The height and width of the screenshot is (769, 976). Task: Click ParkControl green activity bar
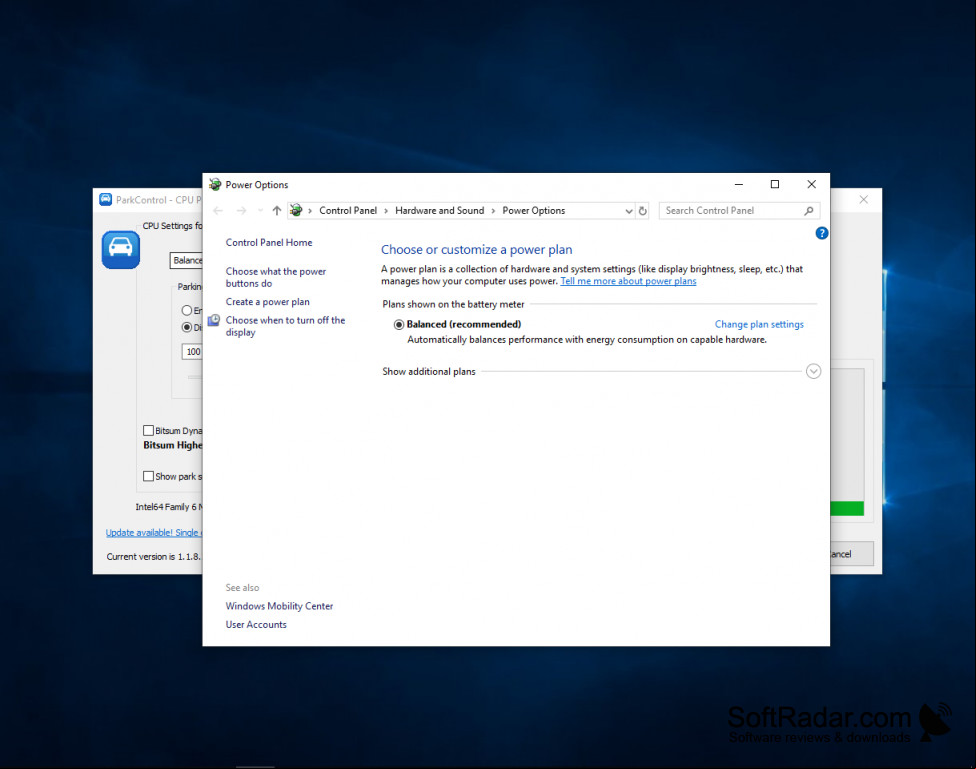coord(847,508)
